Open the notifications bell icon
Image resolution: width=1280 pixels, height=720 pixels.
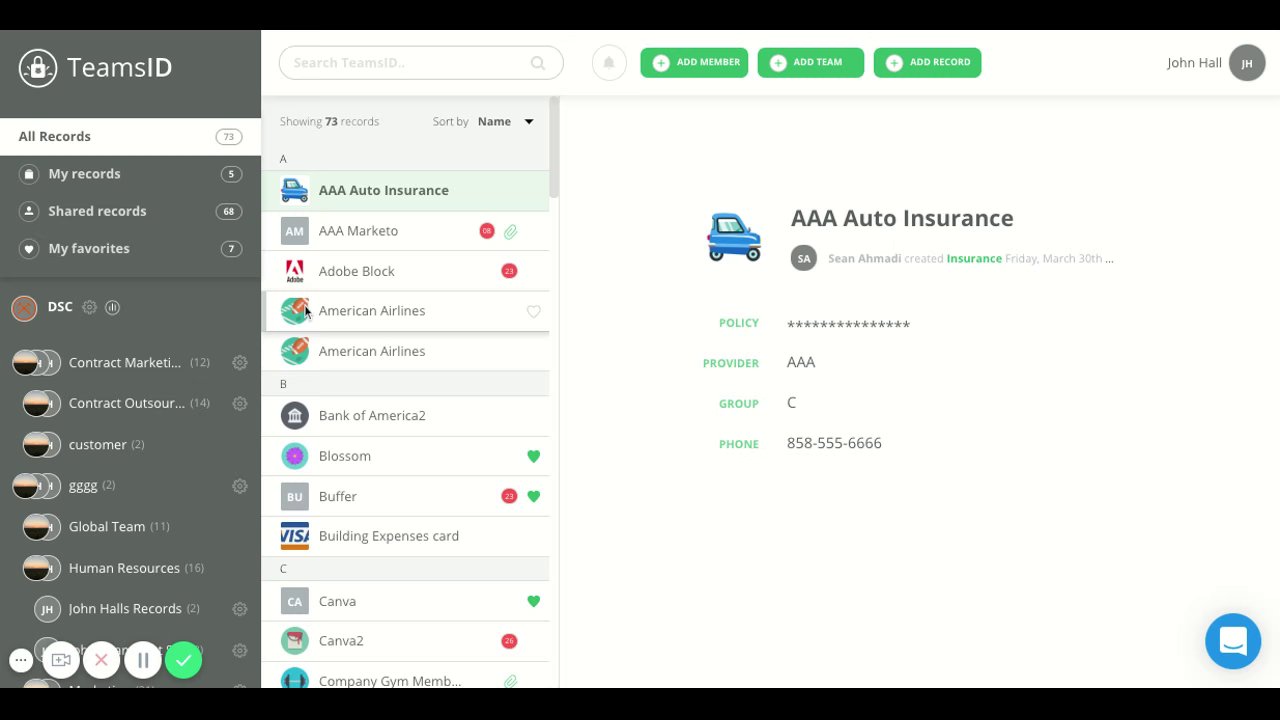pyautogui.click(x=608, y=63)
